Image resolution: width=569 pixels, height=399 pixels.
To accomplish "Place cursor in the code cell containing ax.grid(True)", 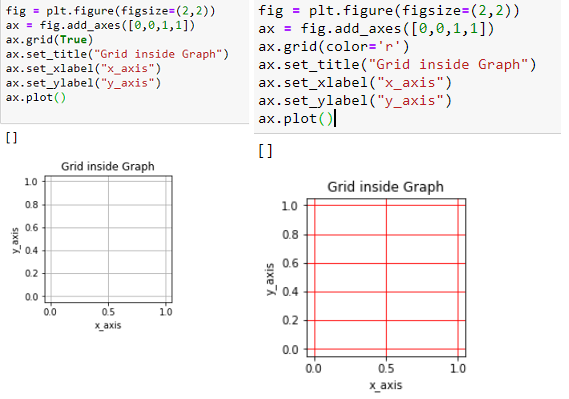I will click(124, 61).
